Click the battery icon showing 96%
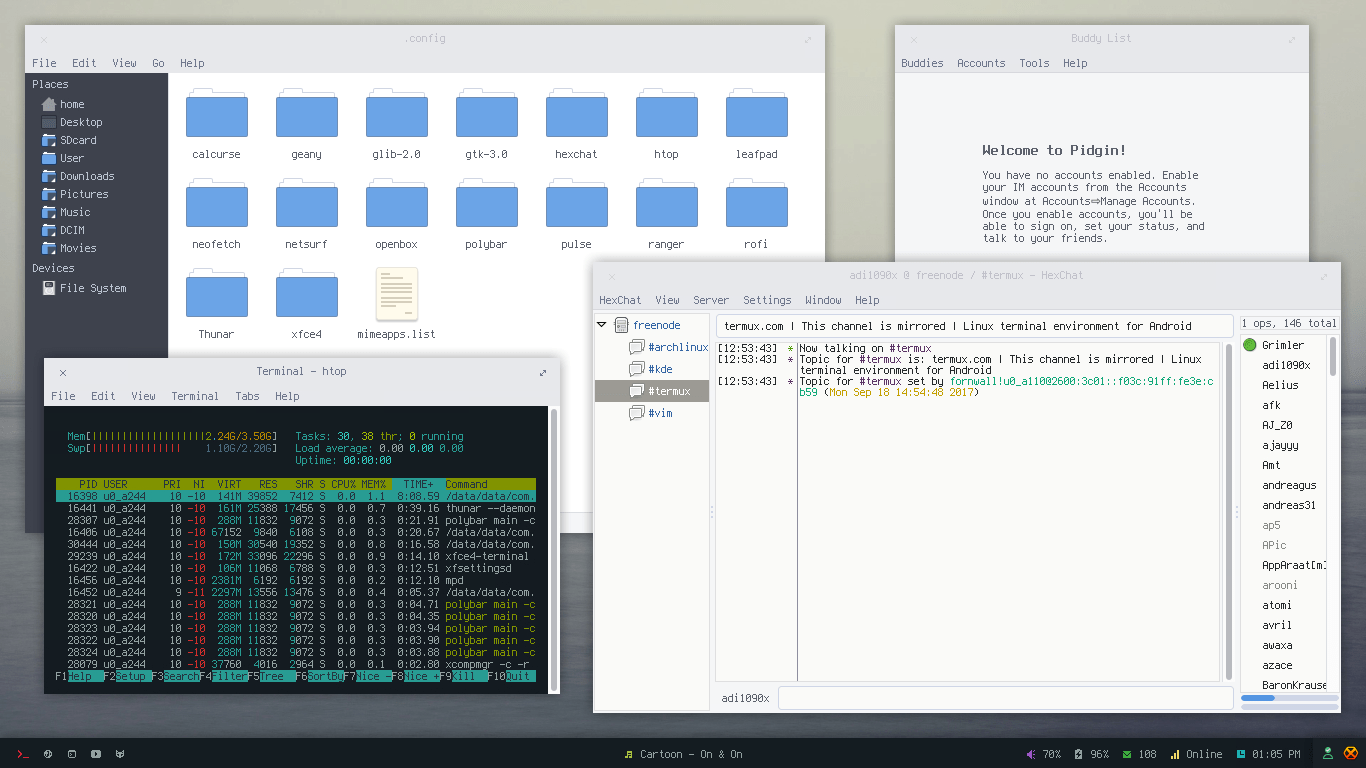Screen dimensions: 1366x768 pyautogui.click(x=1077, y=754)
